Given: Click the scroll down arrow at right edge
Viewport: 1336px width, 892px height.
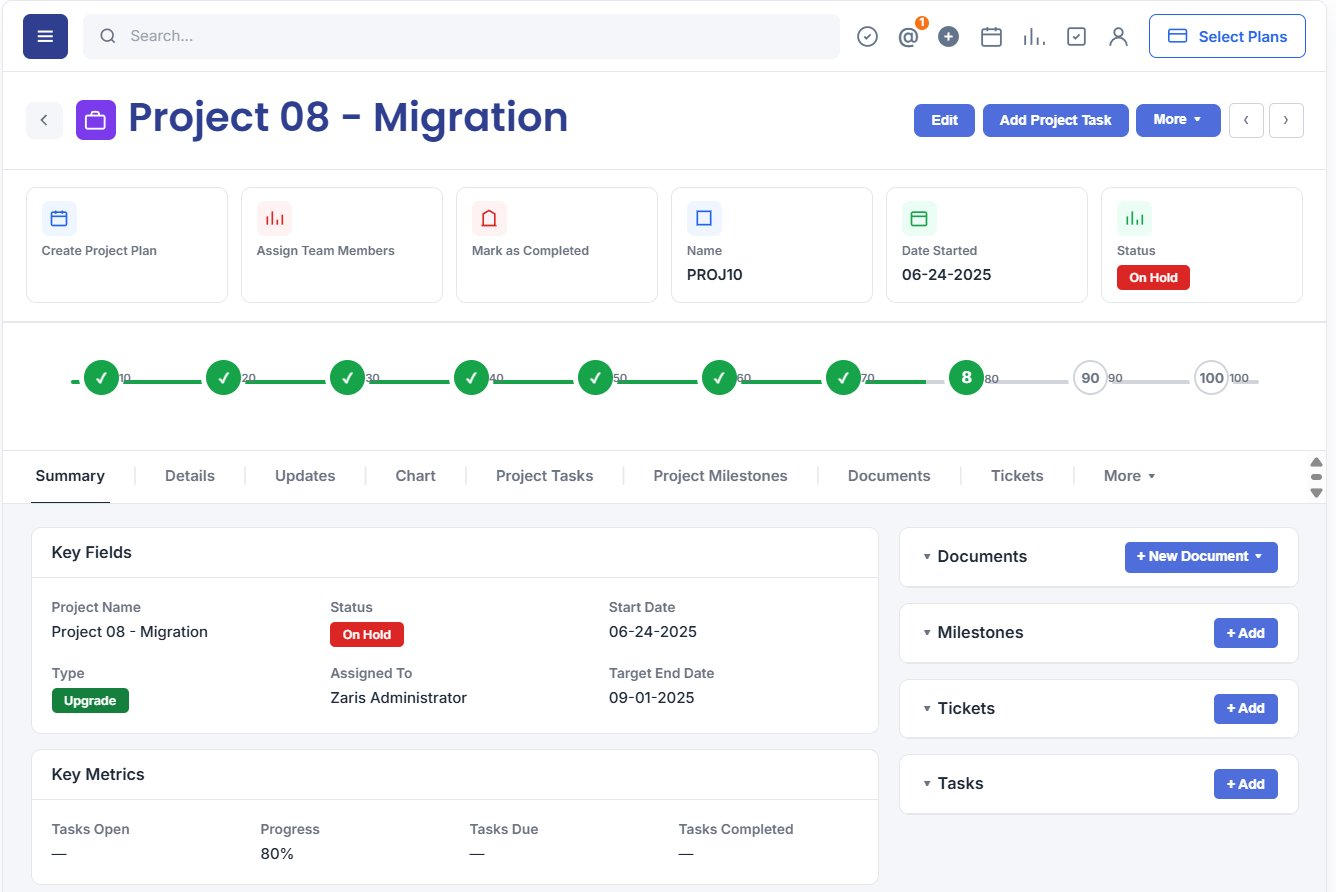Looking at the screenshot, I should pos(1316,493).
